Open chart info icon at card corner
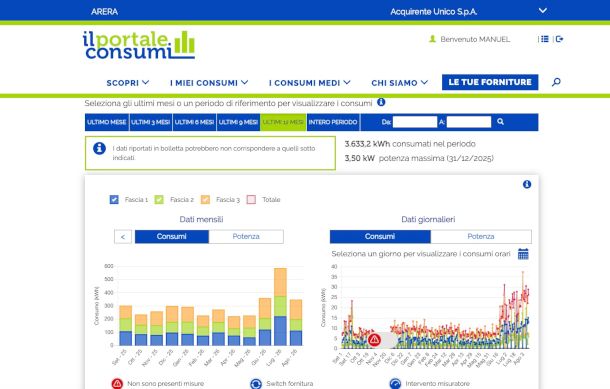This screenshot has width=610, height=389. [x=527, y=184]
